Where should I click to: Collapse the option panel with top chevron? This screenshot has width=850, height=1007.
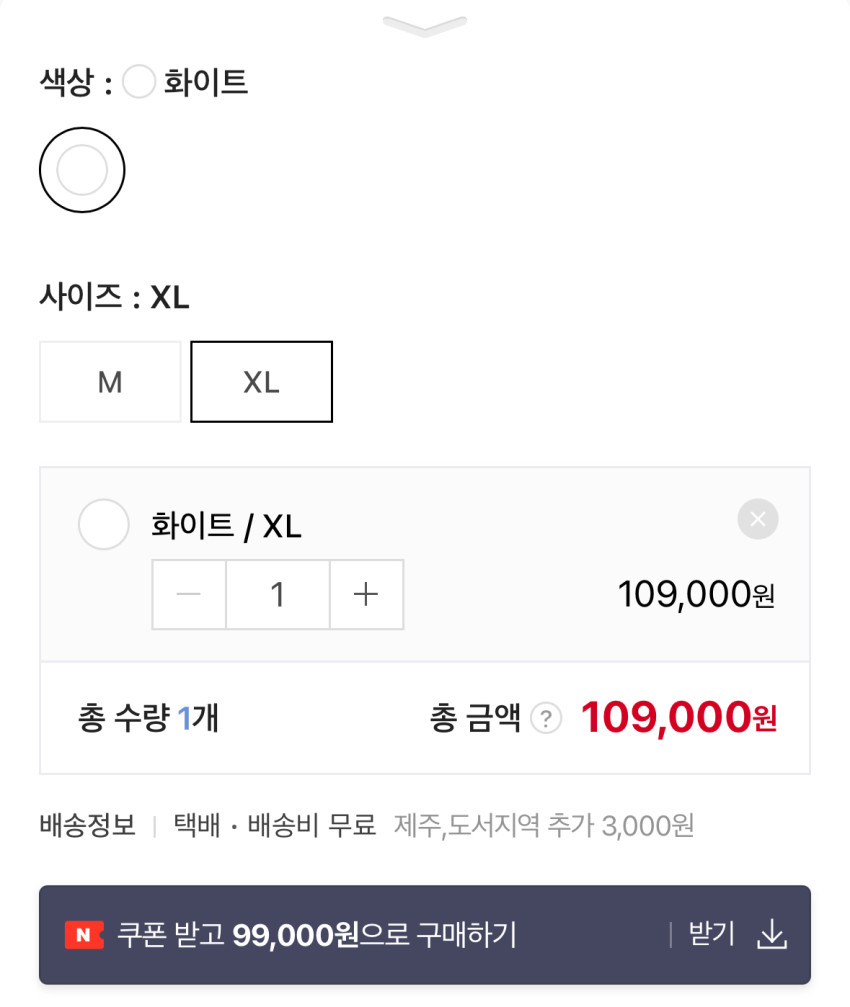pos(425,26)
